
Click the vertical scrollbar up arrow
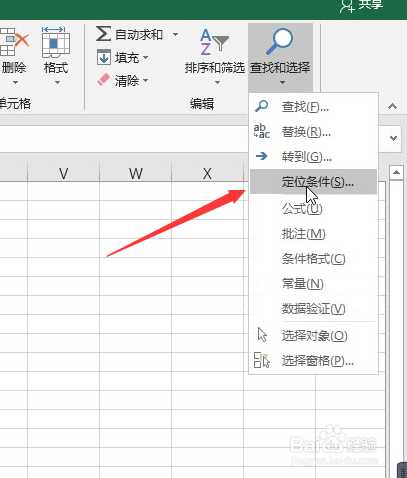pos(396,173)
